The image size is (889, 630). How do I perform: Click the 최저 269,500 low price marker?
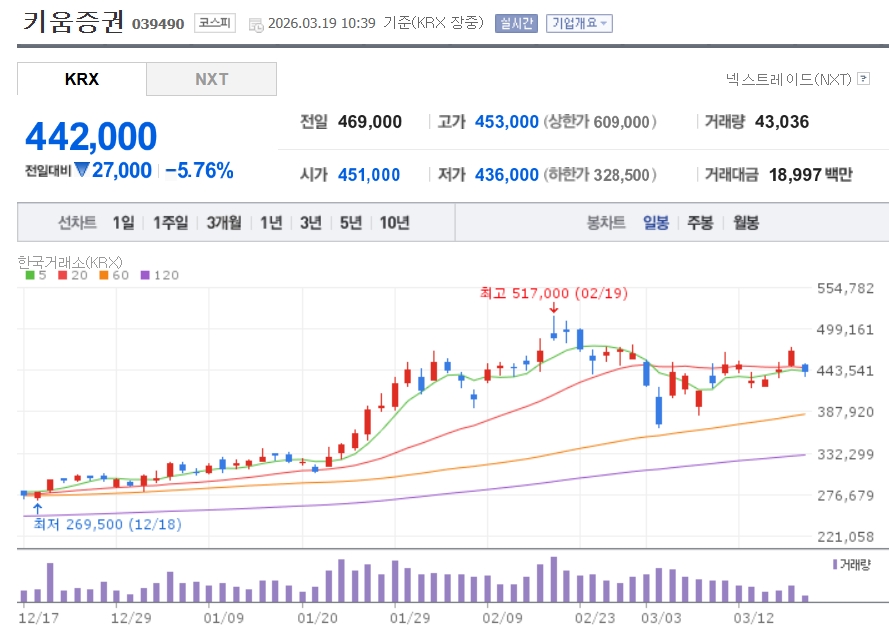pos(107,523)
